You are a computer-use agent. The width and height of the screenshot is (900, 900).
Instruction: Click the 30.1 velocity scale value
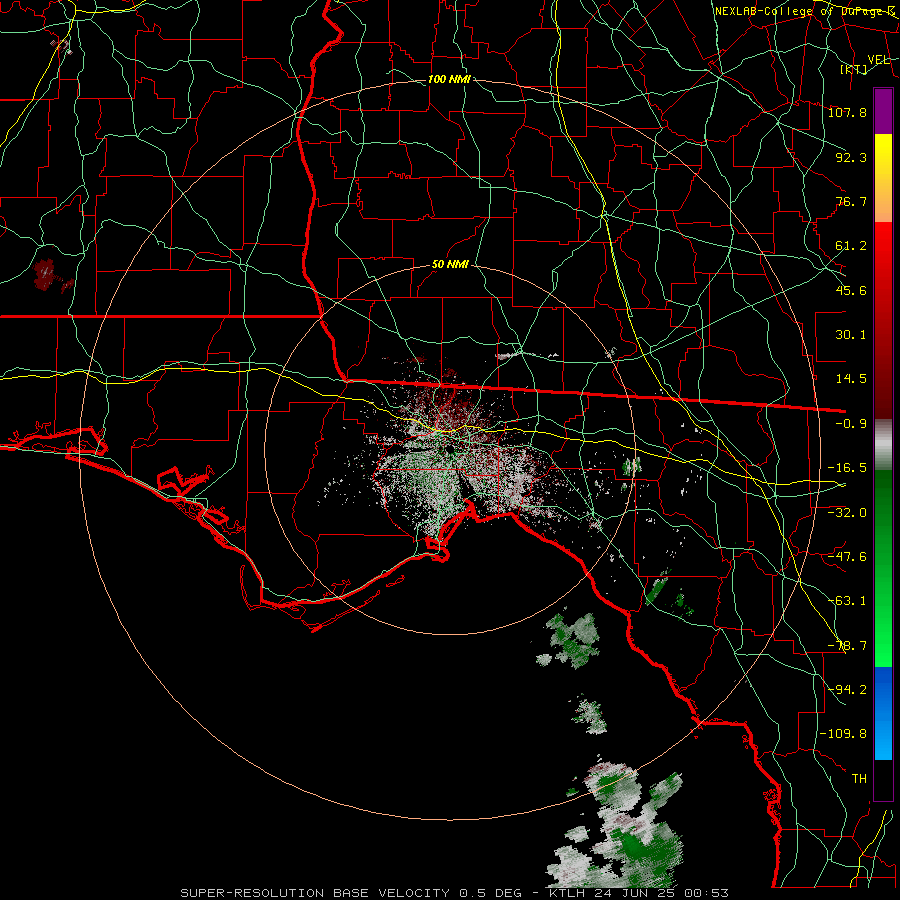pos(851,335)
